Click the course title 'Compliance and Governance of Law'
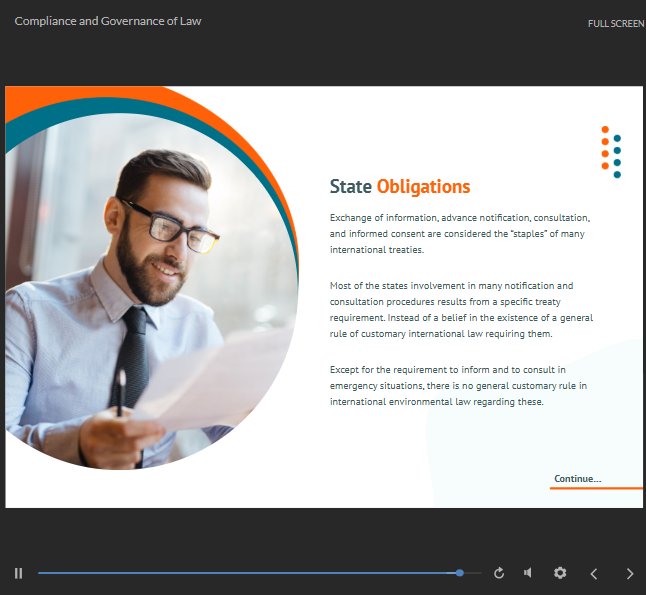 coord(108,21)
